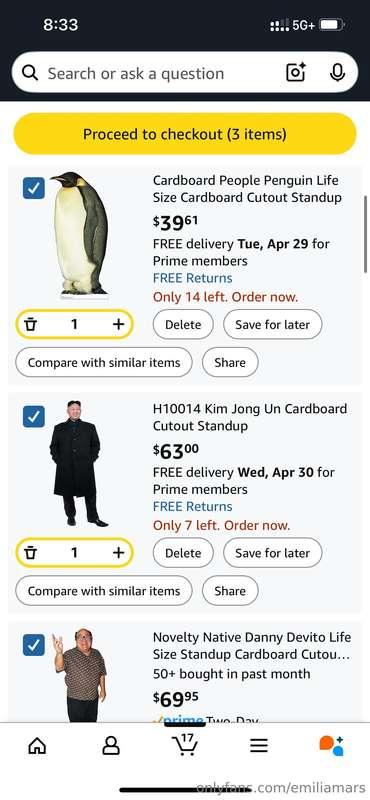370x800 pixels.
Task: Open account profile icon in bottom bar
Action: click(111, 746)
